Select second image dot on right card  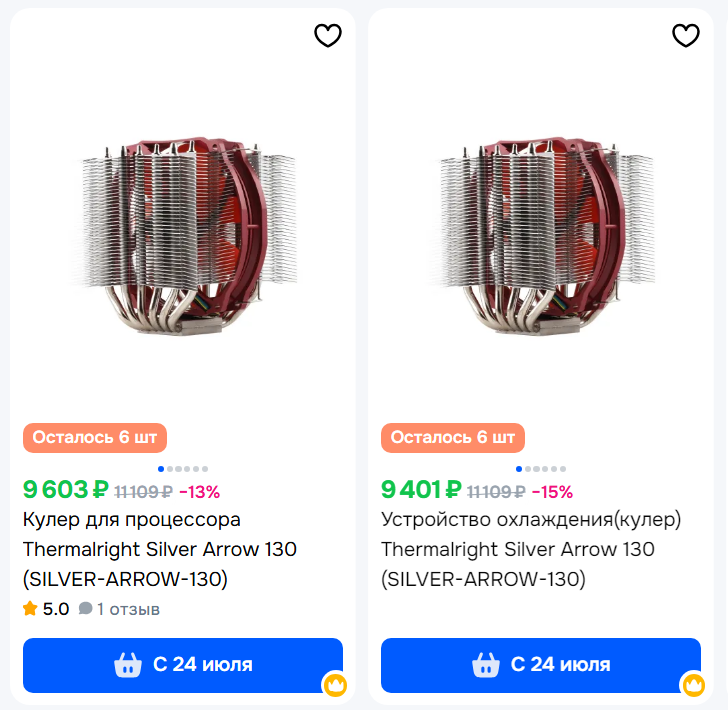pos(529,468)
